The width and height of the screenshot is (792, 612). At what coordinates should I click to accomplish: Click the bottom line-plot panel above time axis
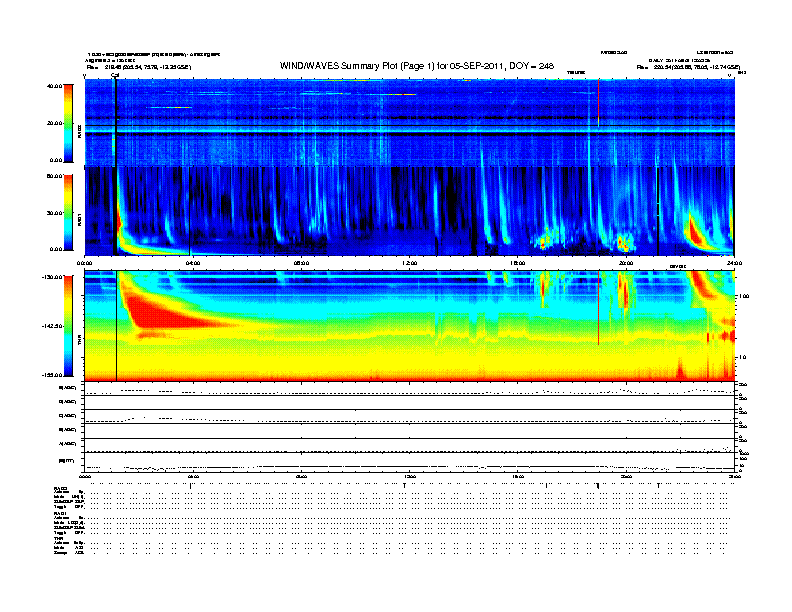click(409, 462)
